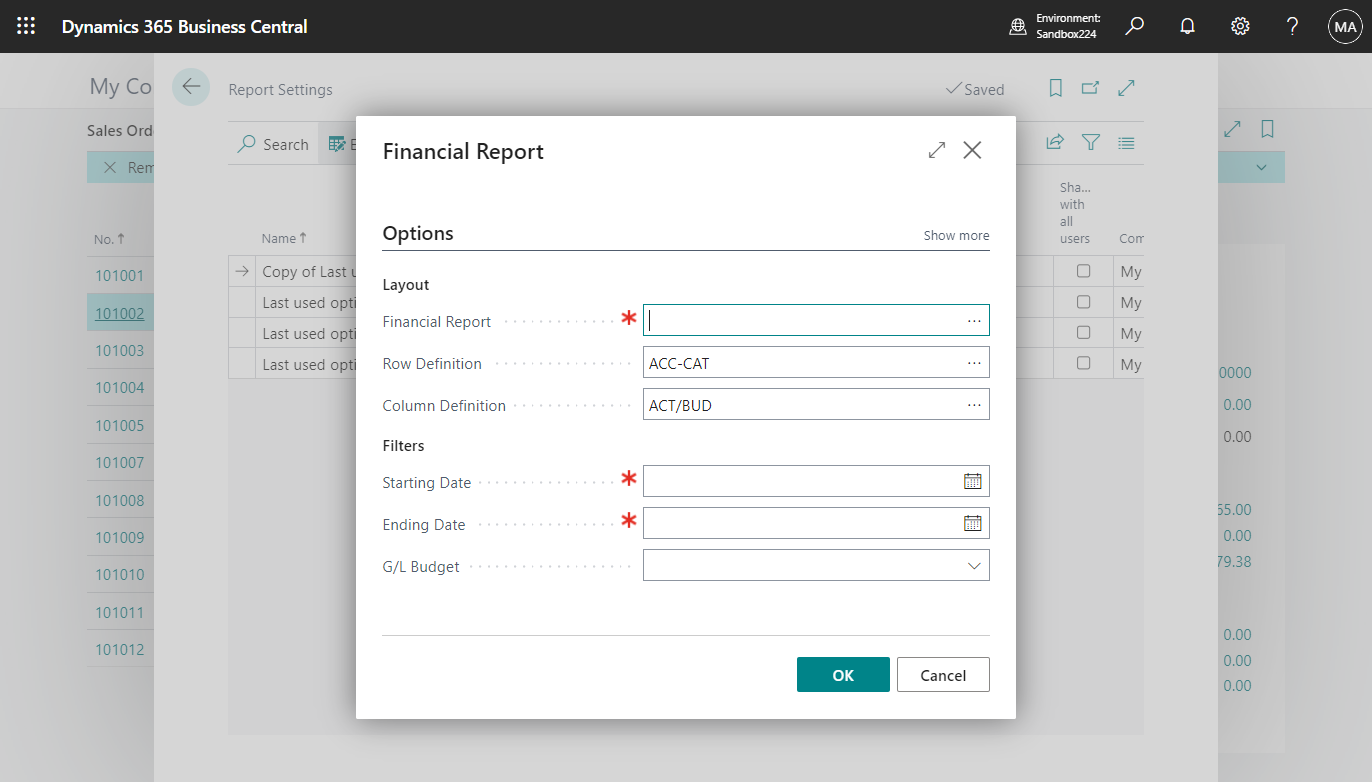Image resolution: width=1372 pixels, height=782 pixels.
Task: Click the MA account avatar
Action: point(1345,26)
